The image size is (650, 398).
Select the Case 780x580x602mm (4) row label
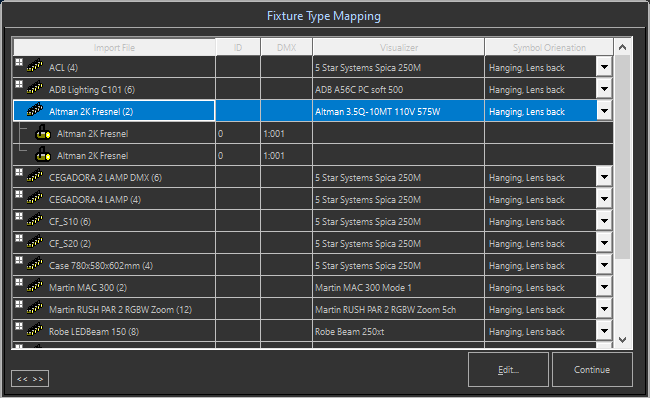(101, 265)
